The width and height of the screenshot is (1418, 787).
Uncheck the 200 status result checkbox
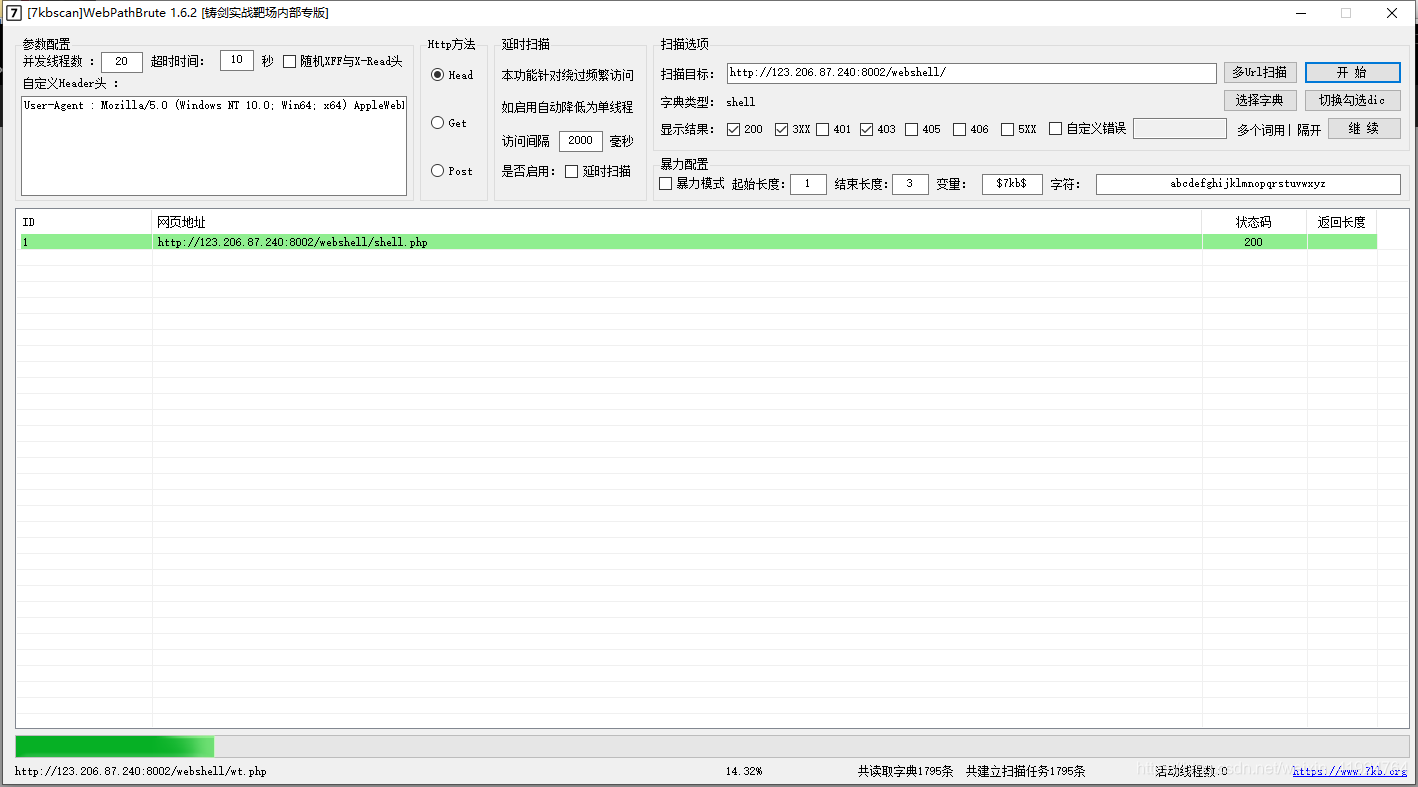[x=733, y=129]
